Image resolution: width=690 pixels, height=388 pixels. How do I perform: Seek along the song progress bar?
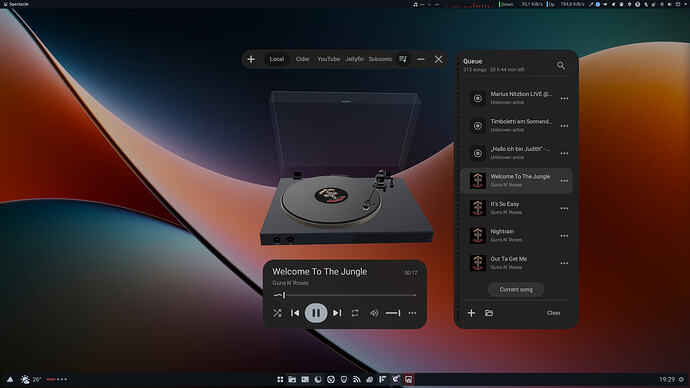coord(345,295)
